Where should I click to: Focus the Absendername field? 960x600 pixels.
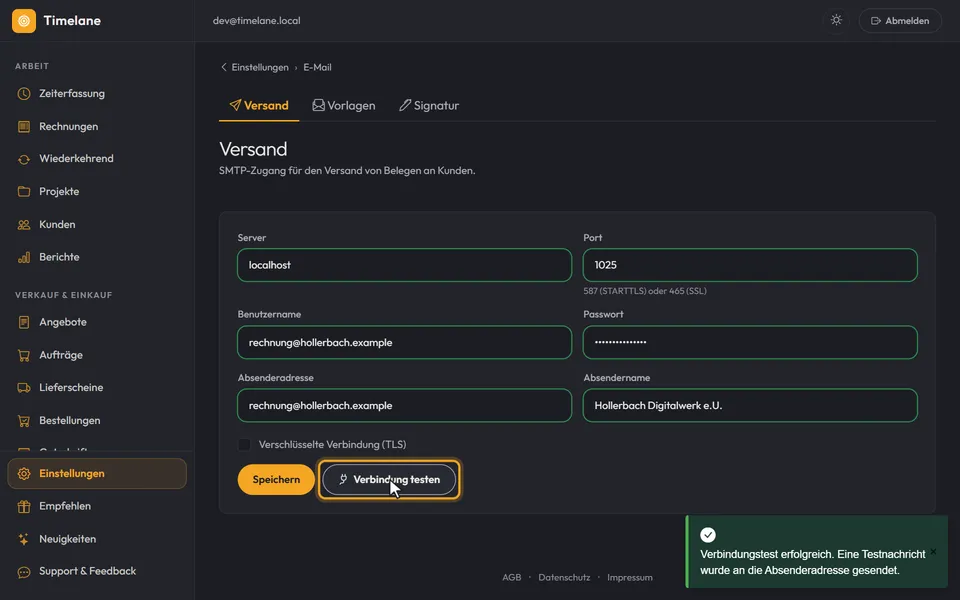pos(750,405)
